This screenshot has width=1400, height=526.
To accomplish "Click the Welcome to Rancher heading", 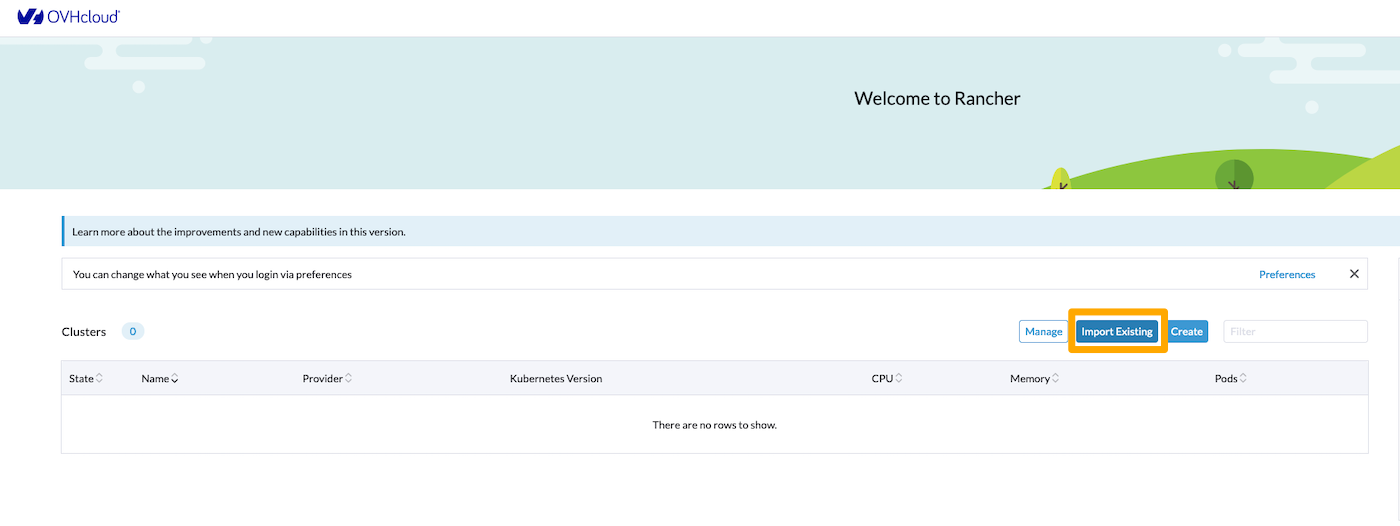I will (x=937, y=98).
